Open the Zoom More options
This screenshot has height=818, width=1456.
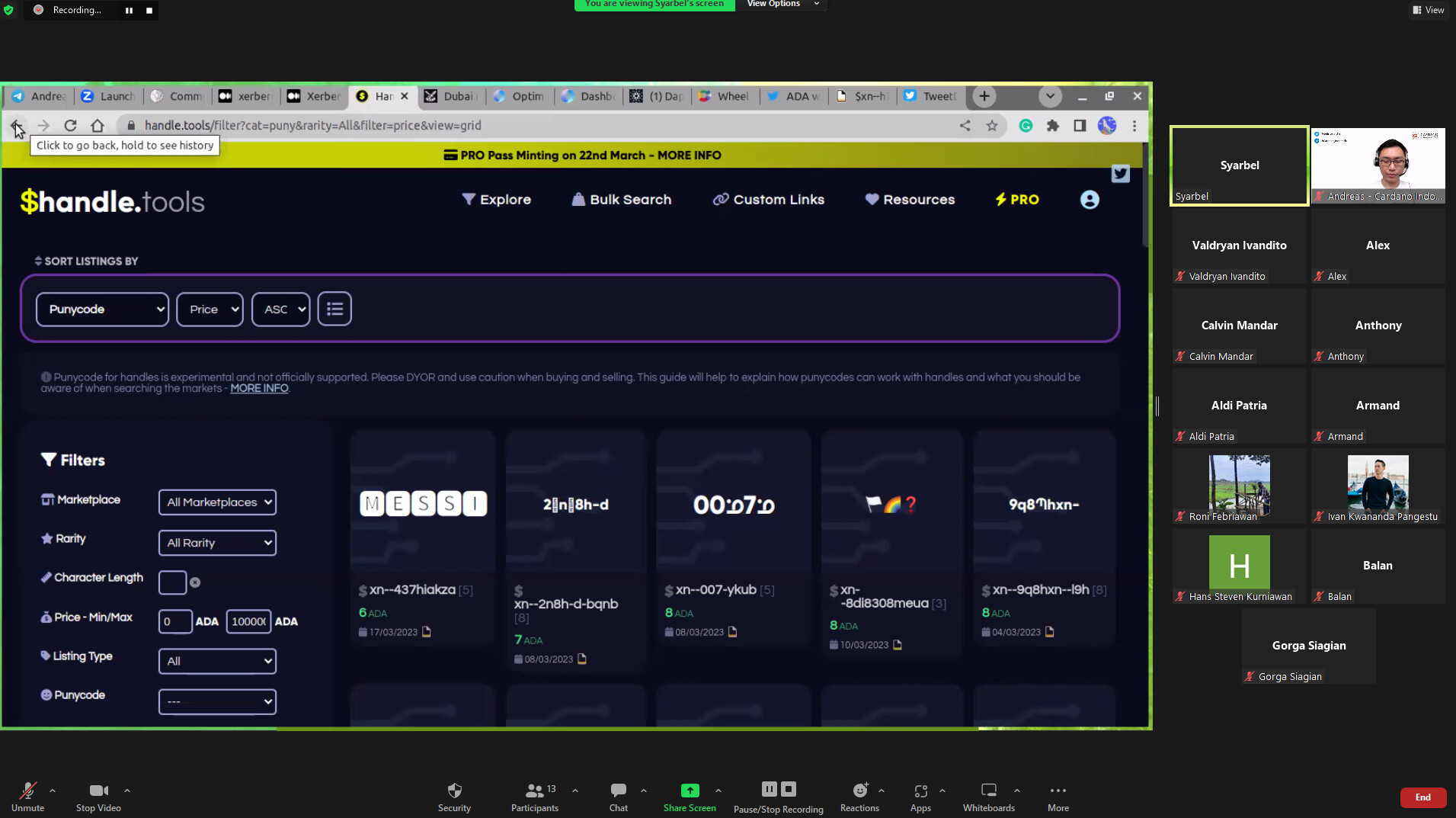pos(1058,797)
